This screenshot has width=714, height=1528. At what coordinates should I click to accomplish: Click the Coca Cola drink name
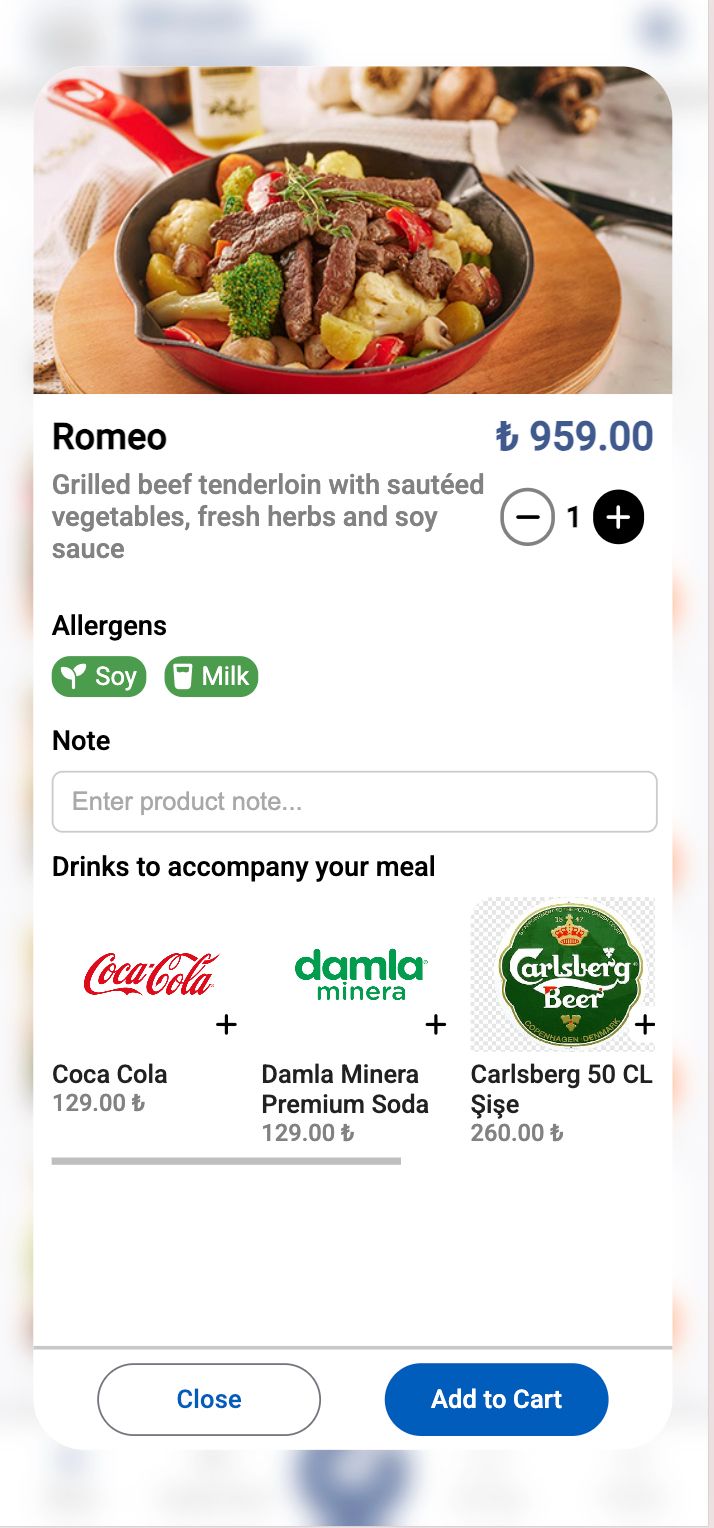pos(110,1075)
